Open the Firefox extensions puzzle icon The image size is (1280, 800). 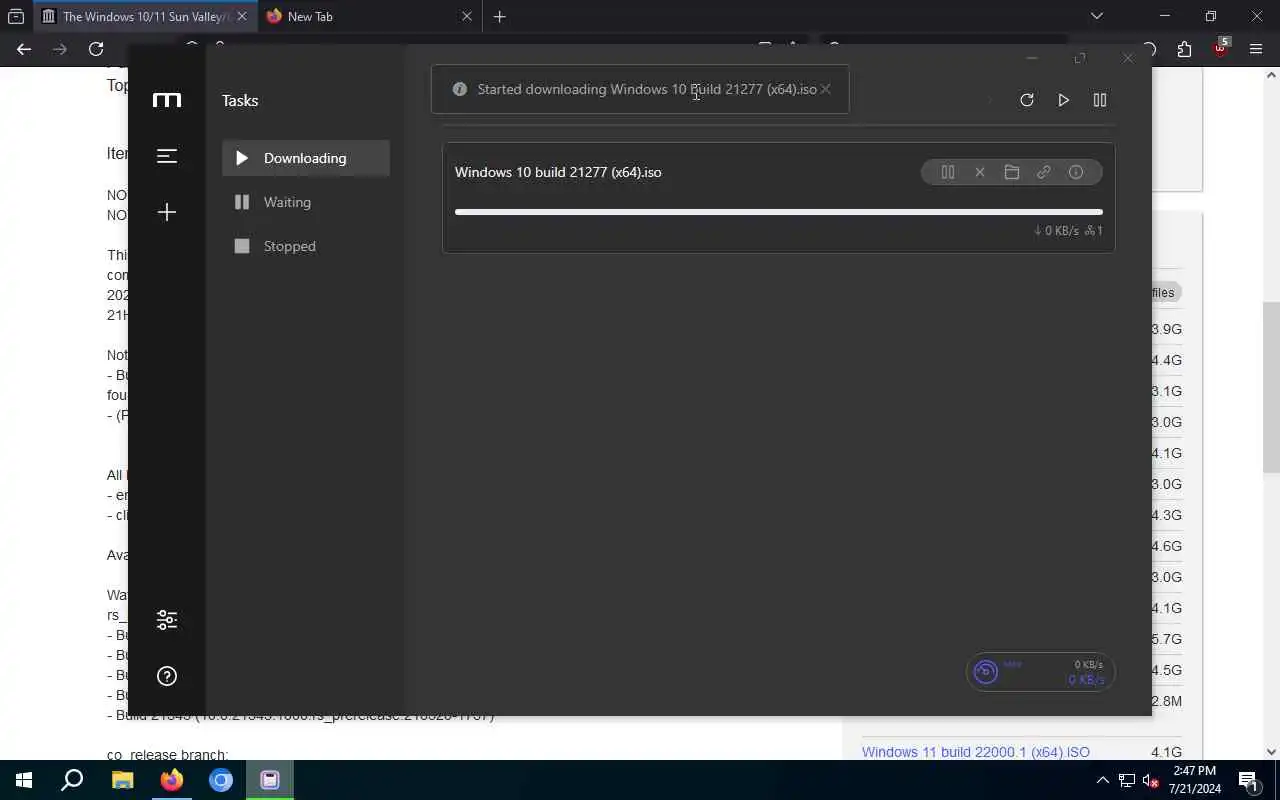tap(1185, 49)
